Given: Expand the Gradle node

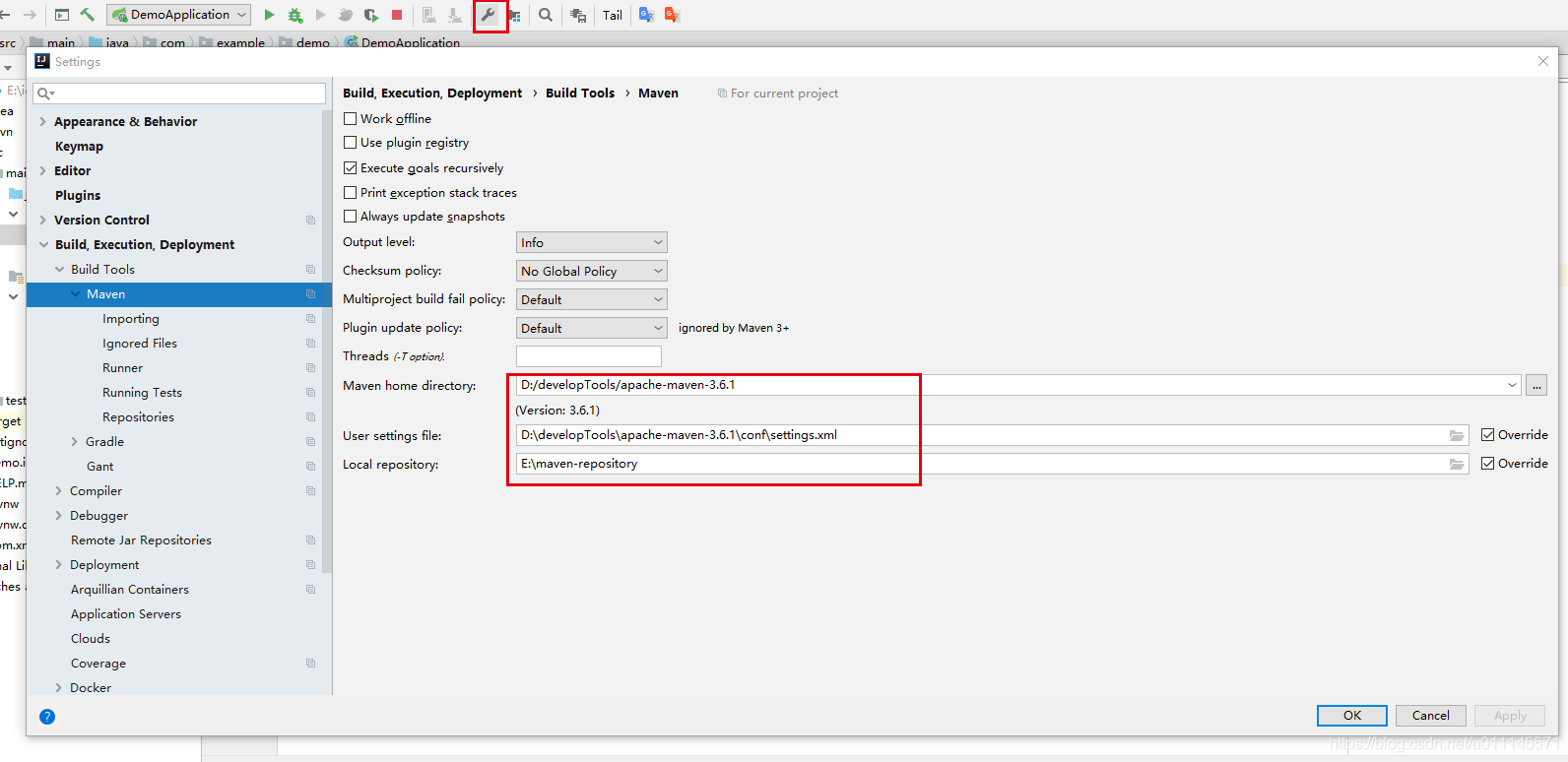Looking at the screenshot, I should pos(74,442).
